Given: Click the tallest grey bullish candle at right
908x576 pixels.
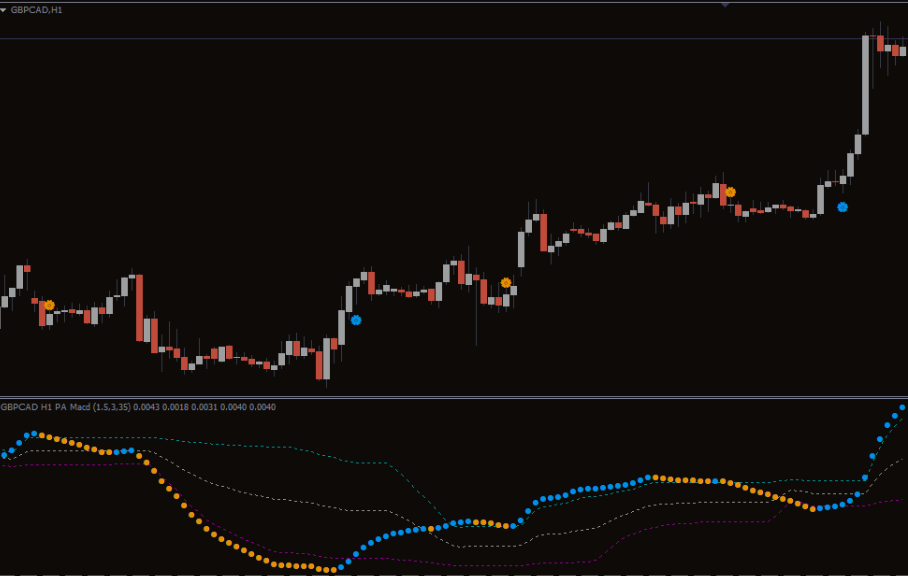Looking at the screenshot, I should coord(866,85).
